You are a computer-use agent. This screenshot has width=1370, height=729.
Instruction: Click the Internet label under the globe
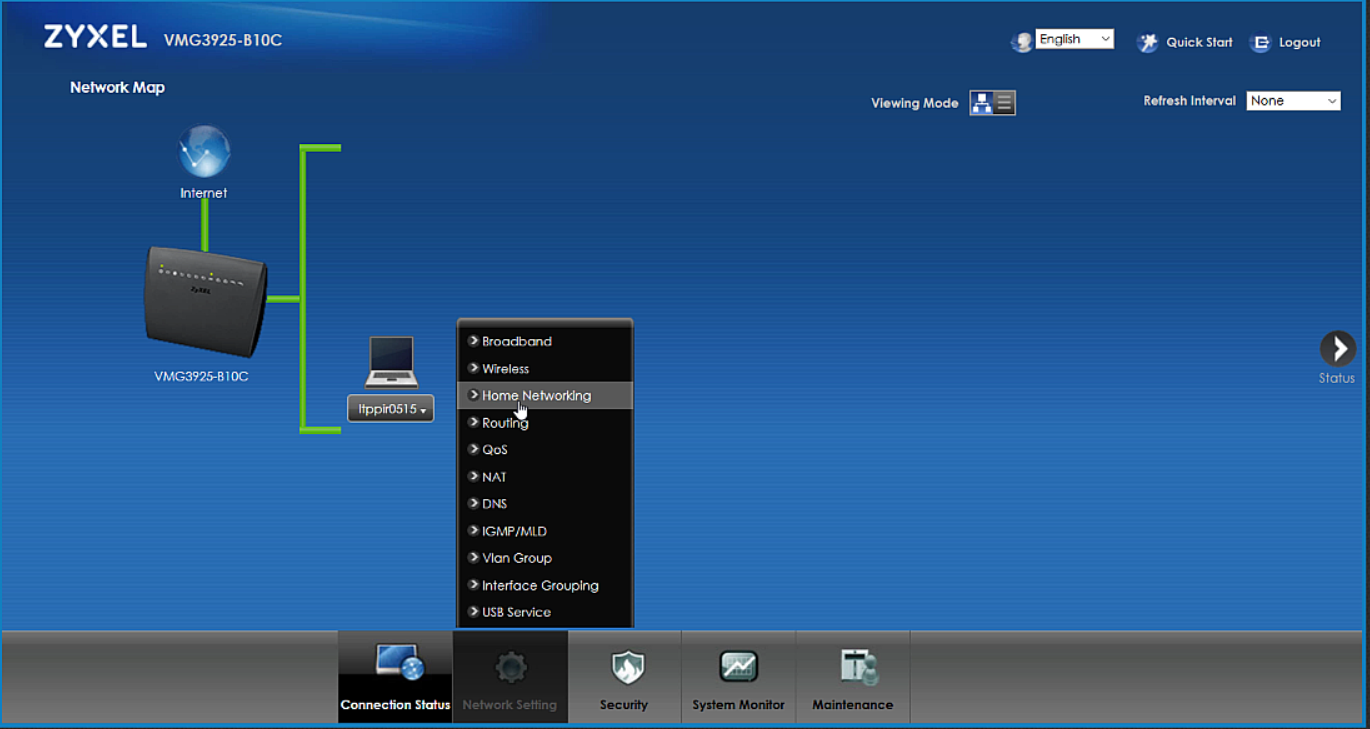click(x=204, y=193)
